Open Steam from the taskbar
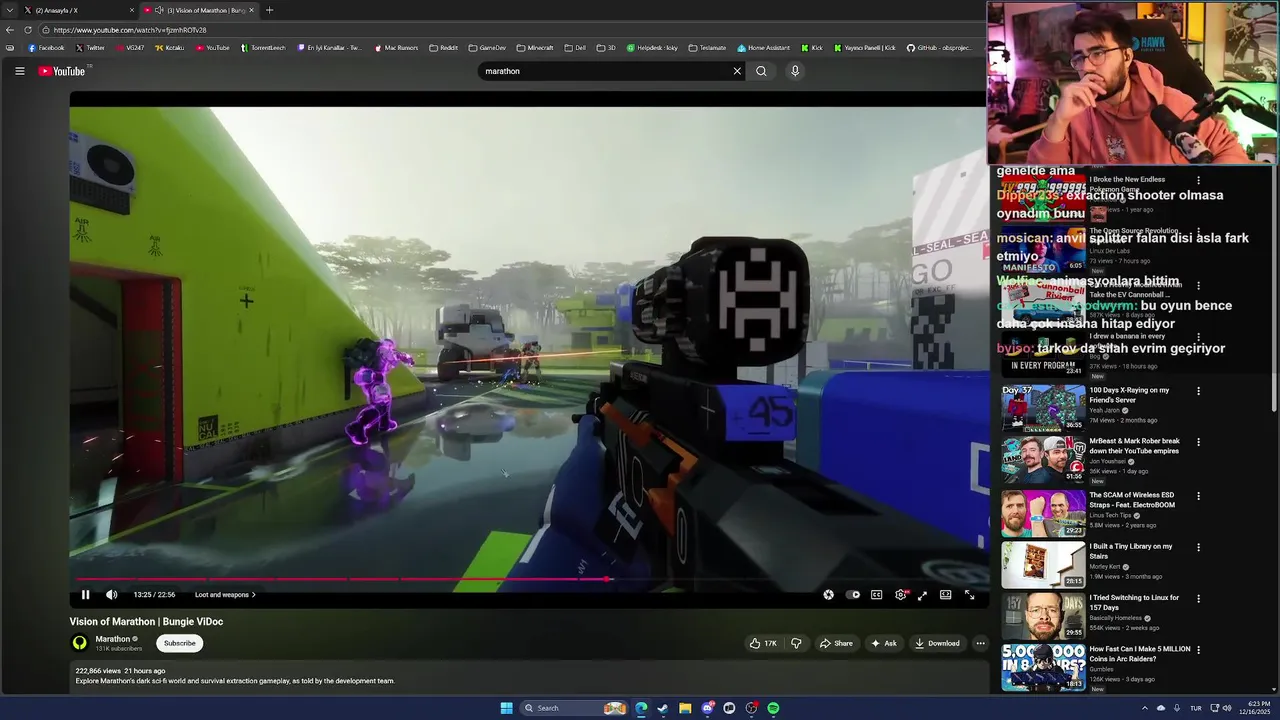This screenshot has height=720, width=1280. pyautogui.click(x=663, y=708)
